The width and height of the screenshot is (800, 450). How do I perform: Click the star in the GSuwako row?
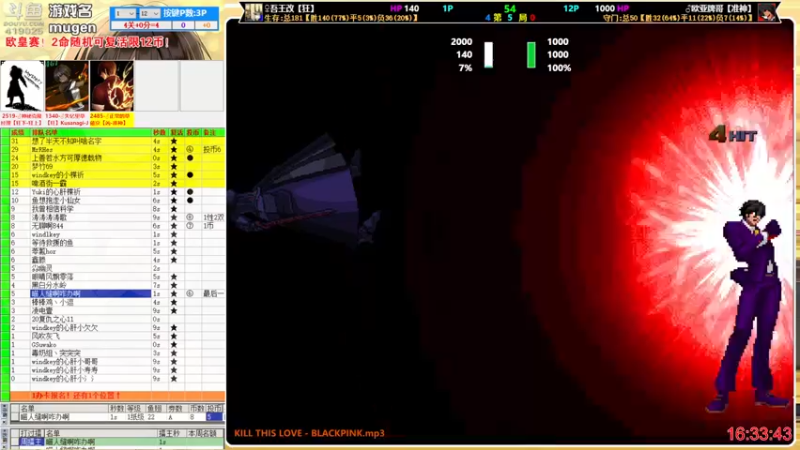coord(173,344)
